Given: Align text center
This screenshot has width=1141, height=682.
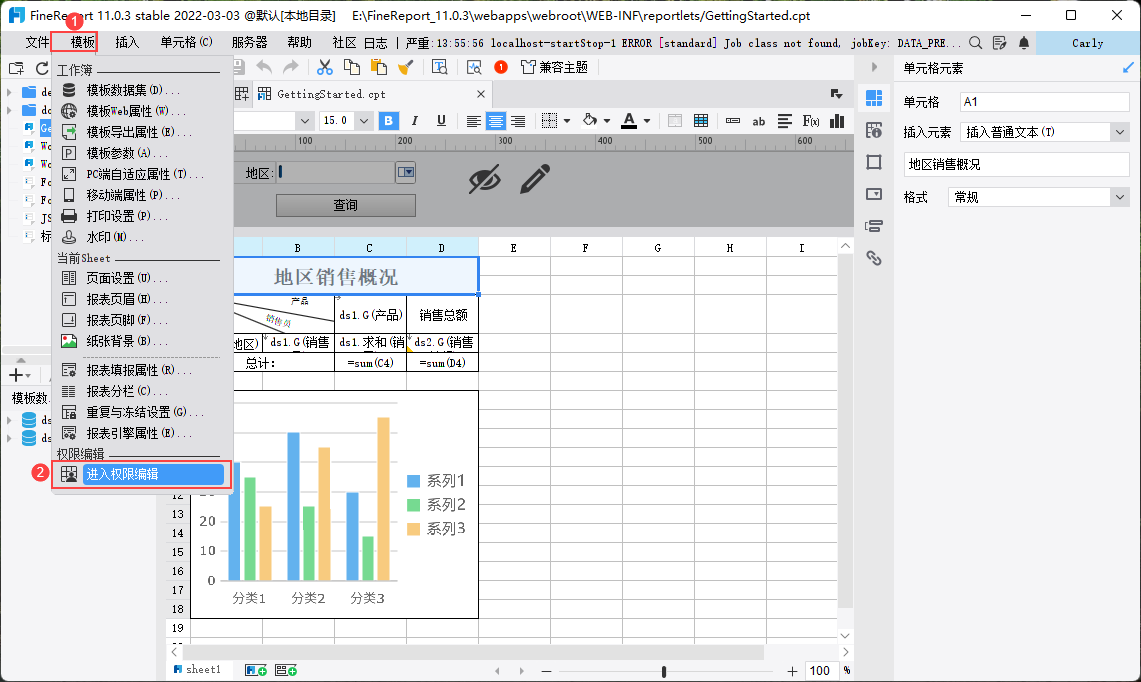Looking at the screenshot, I should 496,121.
